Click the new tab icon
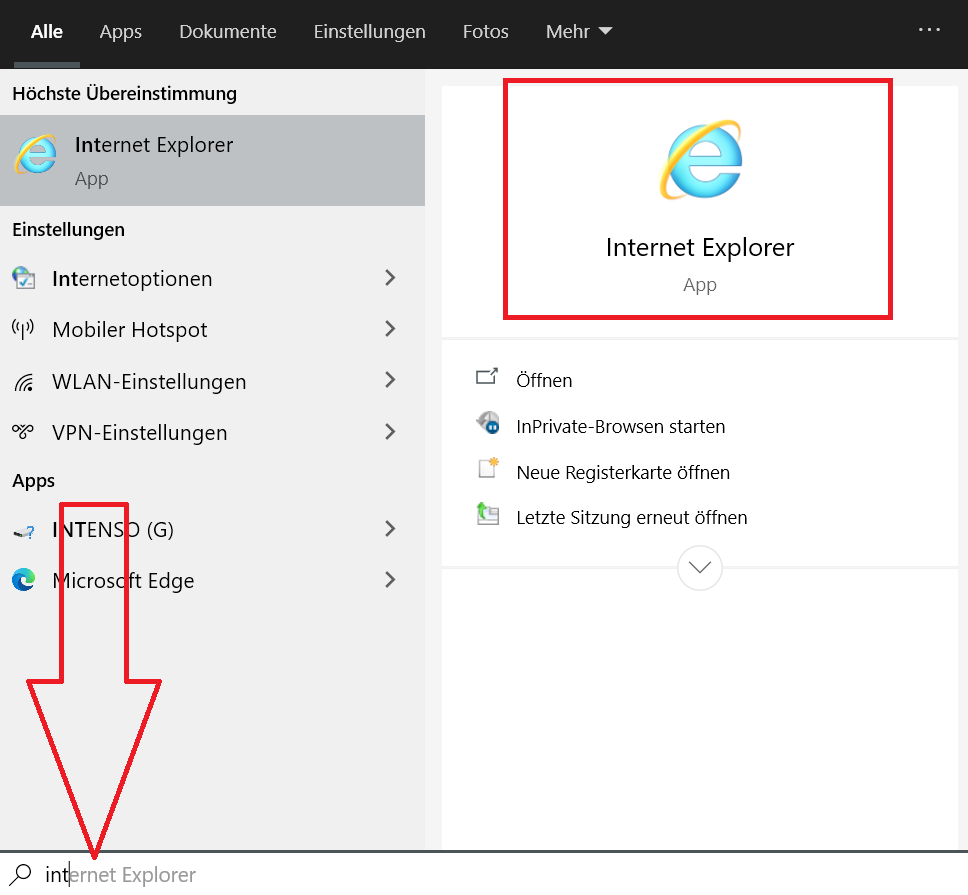 click(488, 468)
